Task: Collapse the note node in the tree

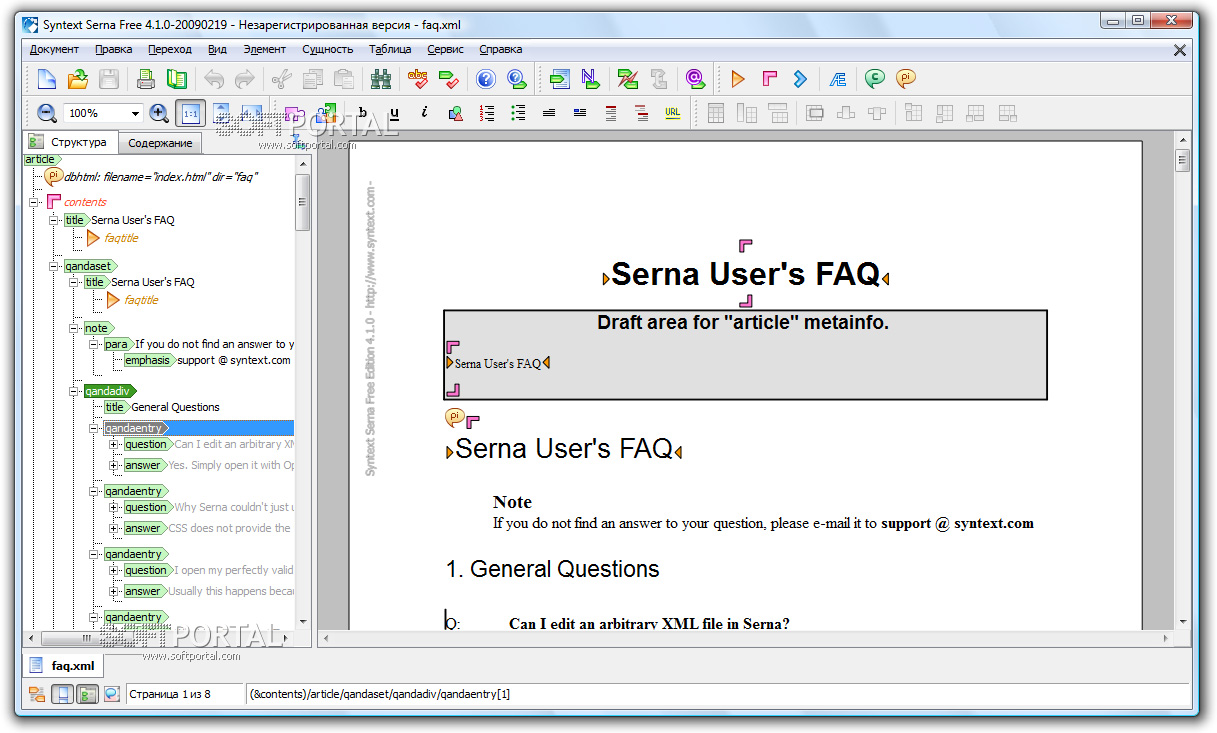Action: [x=74, y=328]
